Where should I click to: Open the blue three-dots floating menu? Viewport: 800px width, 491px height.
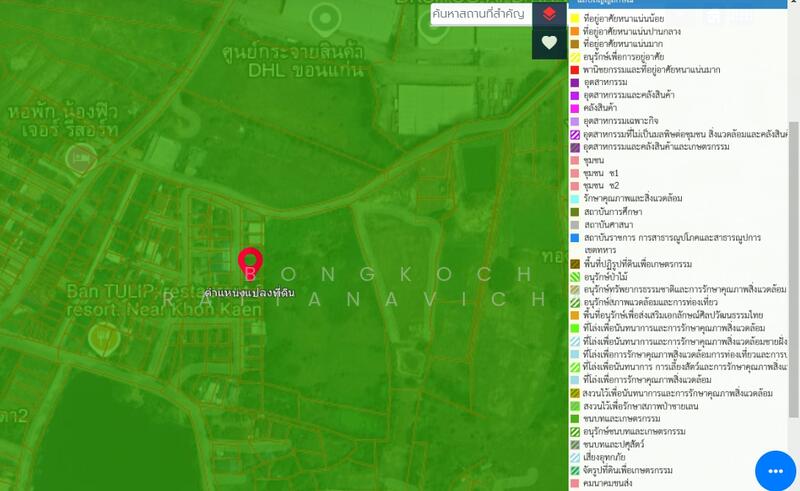pos(774,468)
